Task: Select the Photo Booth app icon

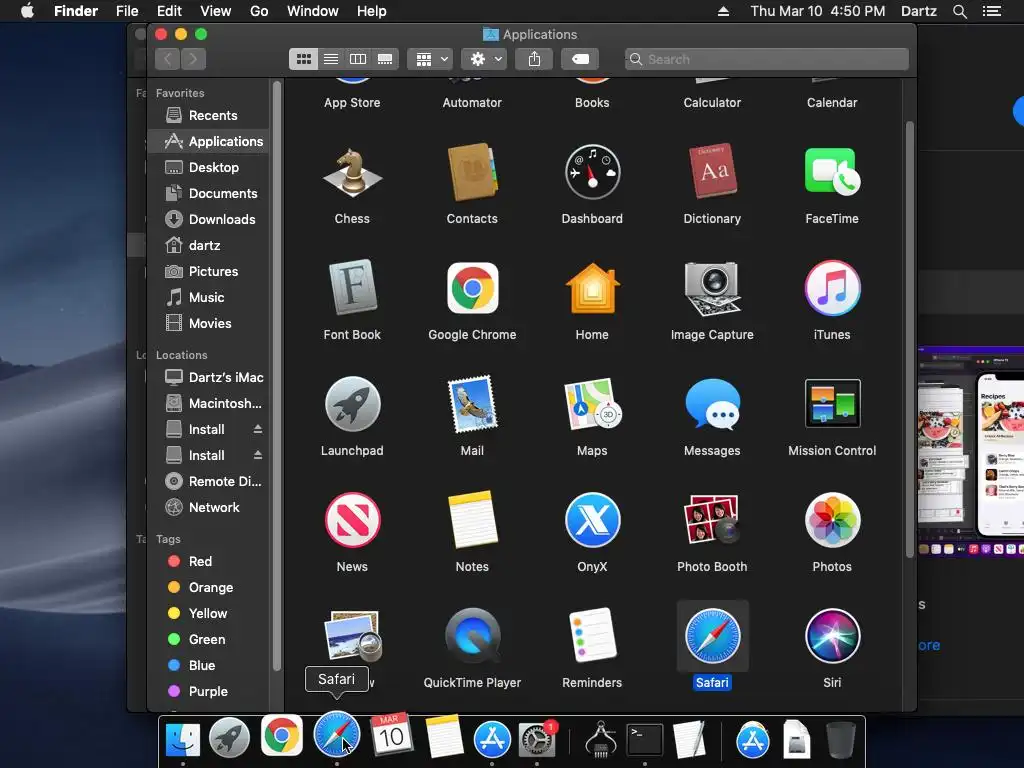Action: pos(712,520)
